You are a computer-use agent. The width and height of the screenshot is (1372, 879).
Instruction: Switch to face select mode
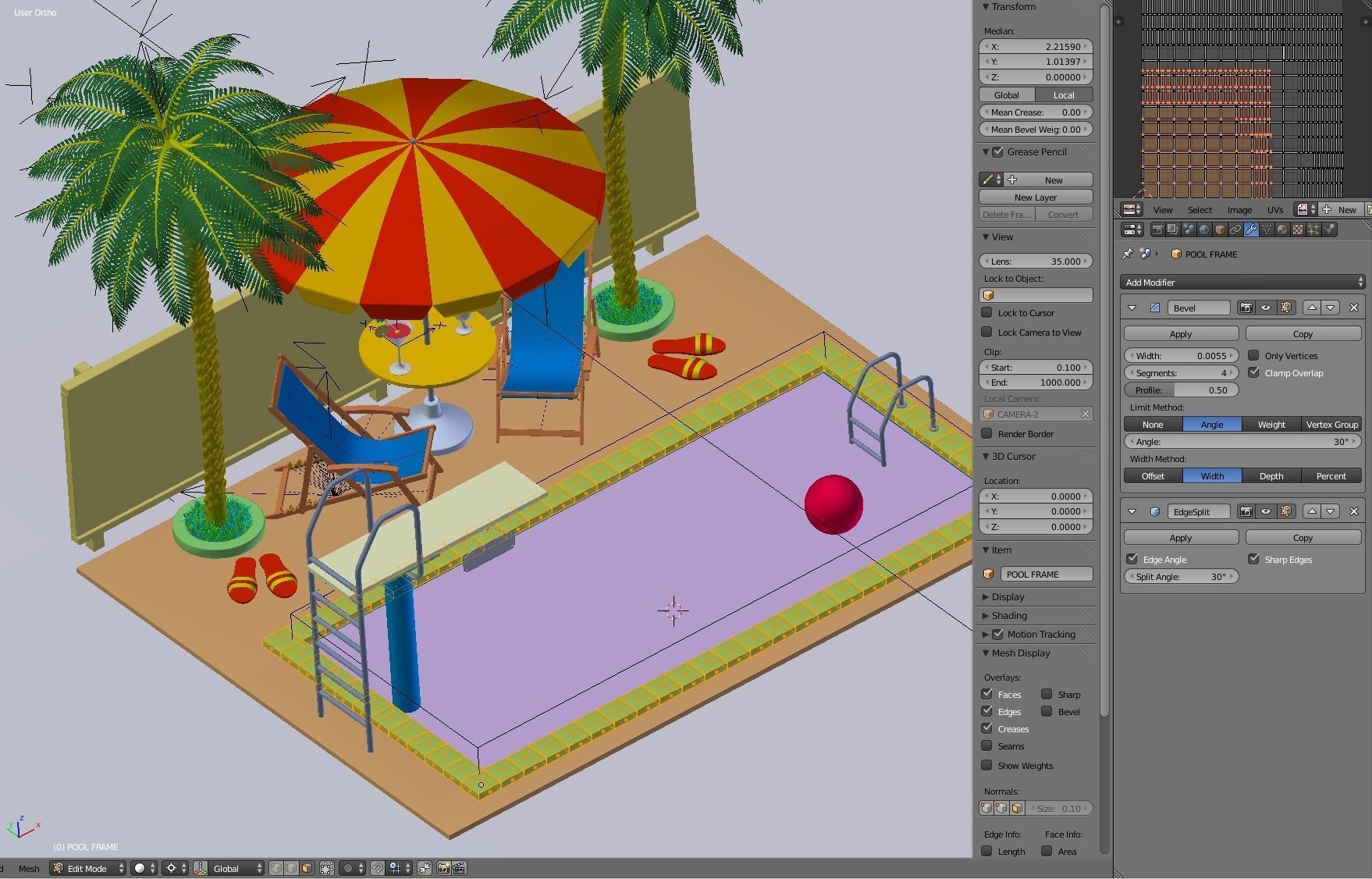point(307,867)
